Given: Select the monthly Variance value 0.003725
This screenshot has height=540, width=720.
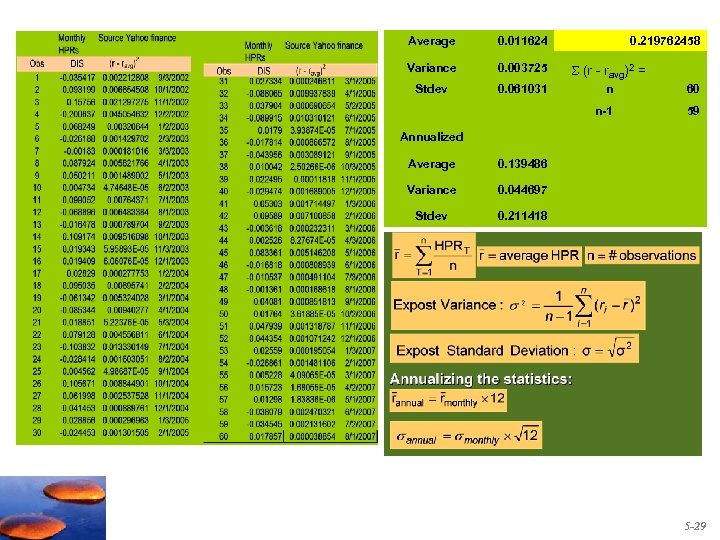Looking at the screenshot, I should click(522, 68).
